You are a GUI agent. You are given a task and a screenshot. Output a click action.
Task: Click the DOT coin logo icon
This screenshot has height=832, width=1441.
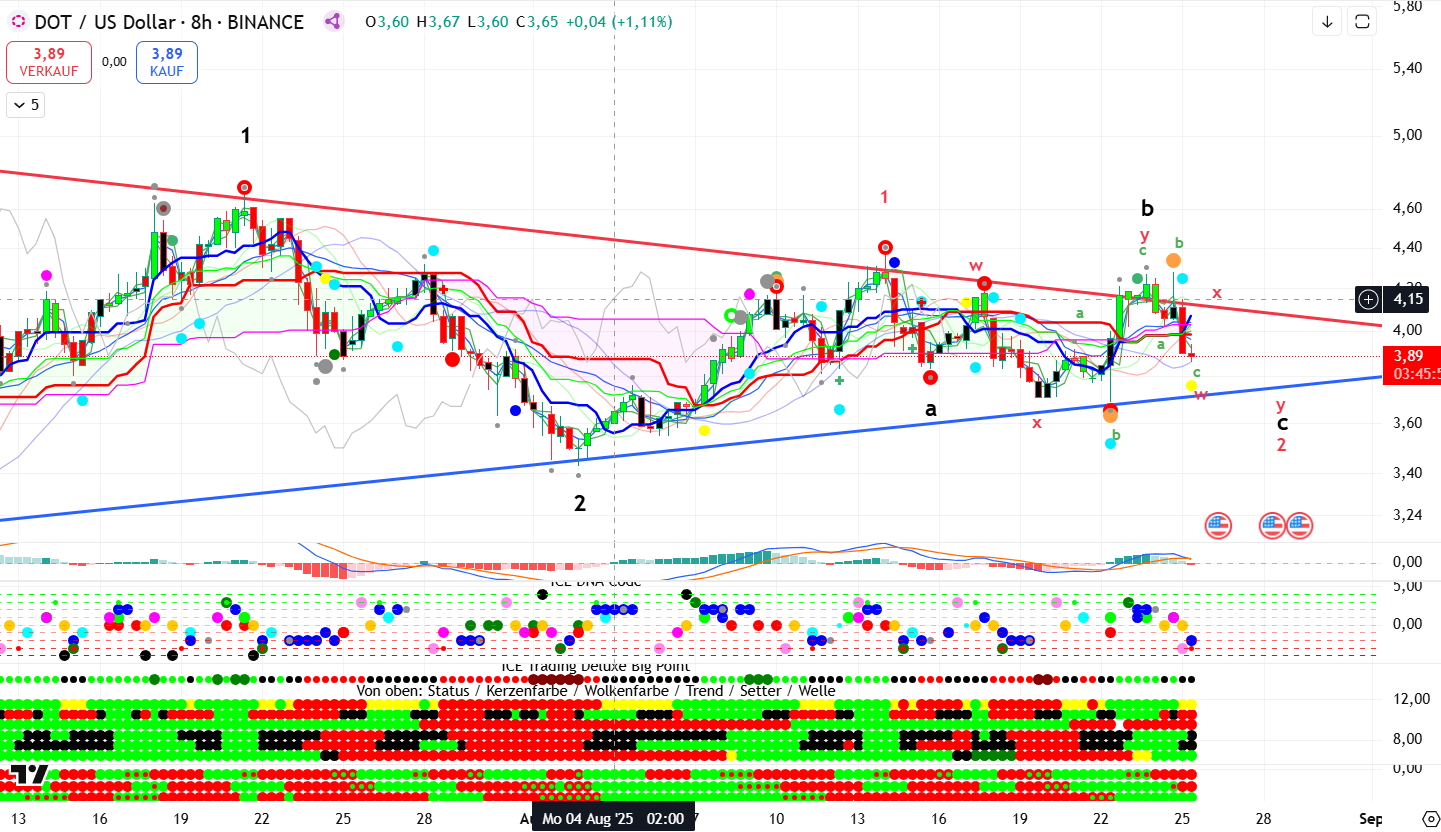click(17, 22)
